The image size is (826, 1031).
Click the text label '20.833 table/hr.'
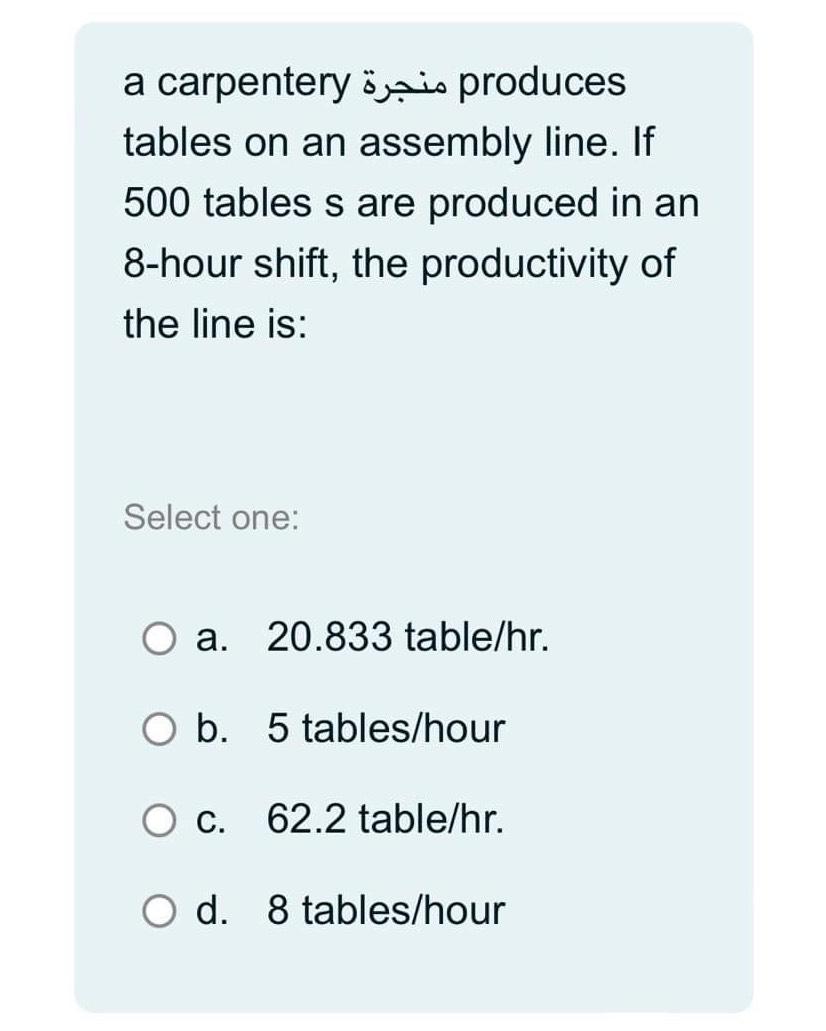[x=405, y=638]
